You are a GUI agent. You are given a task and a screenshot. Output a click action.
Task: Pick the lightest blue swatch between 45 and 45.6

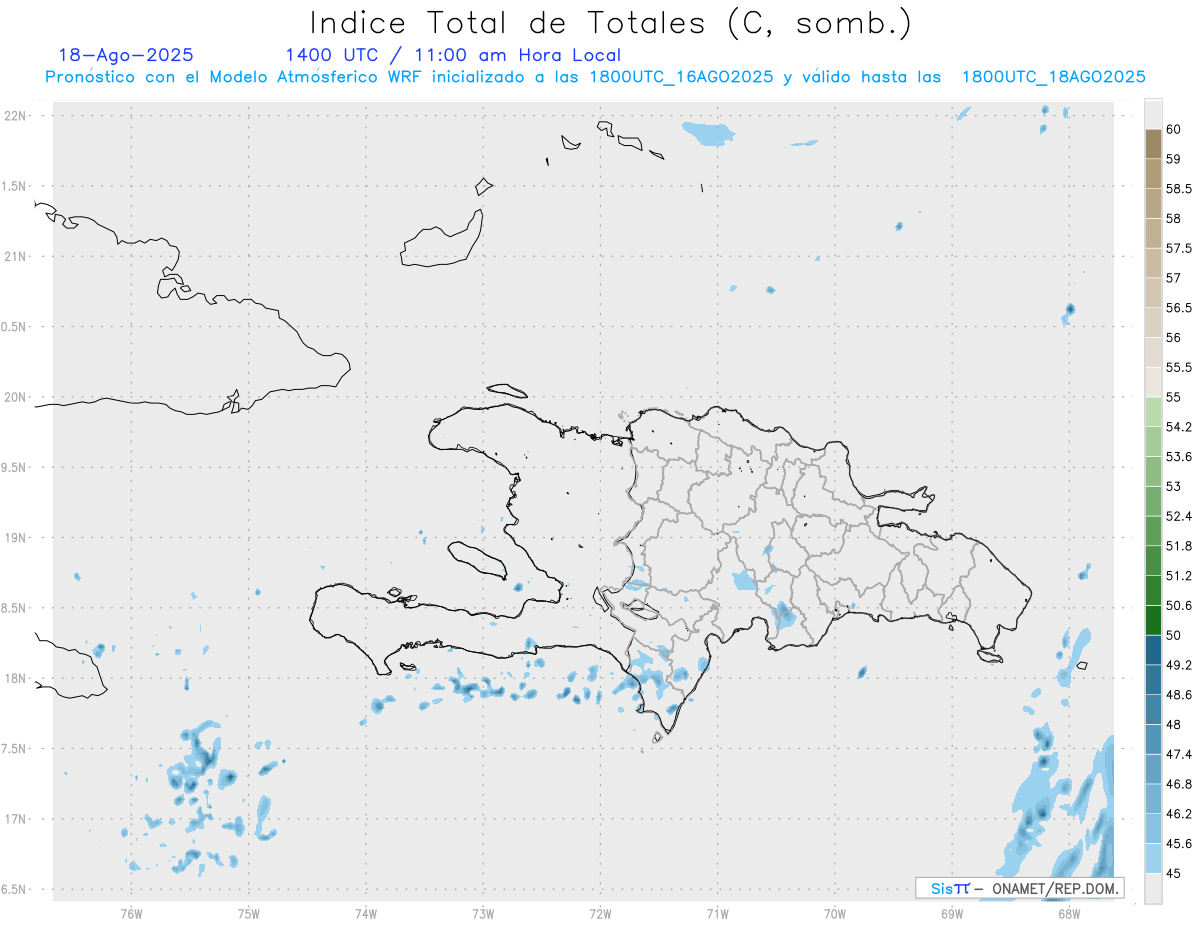[1153, 858]
